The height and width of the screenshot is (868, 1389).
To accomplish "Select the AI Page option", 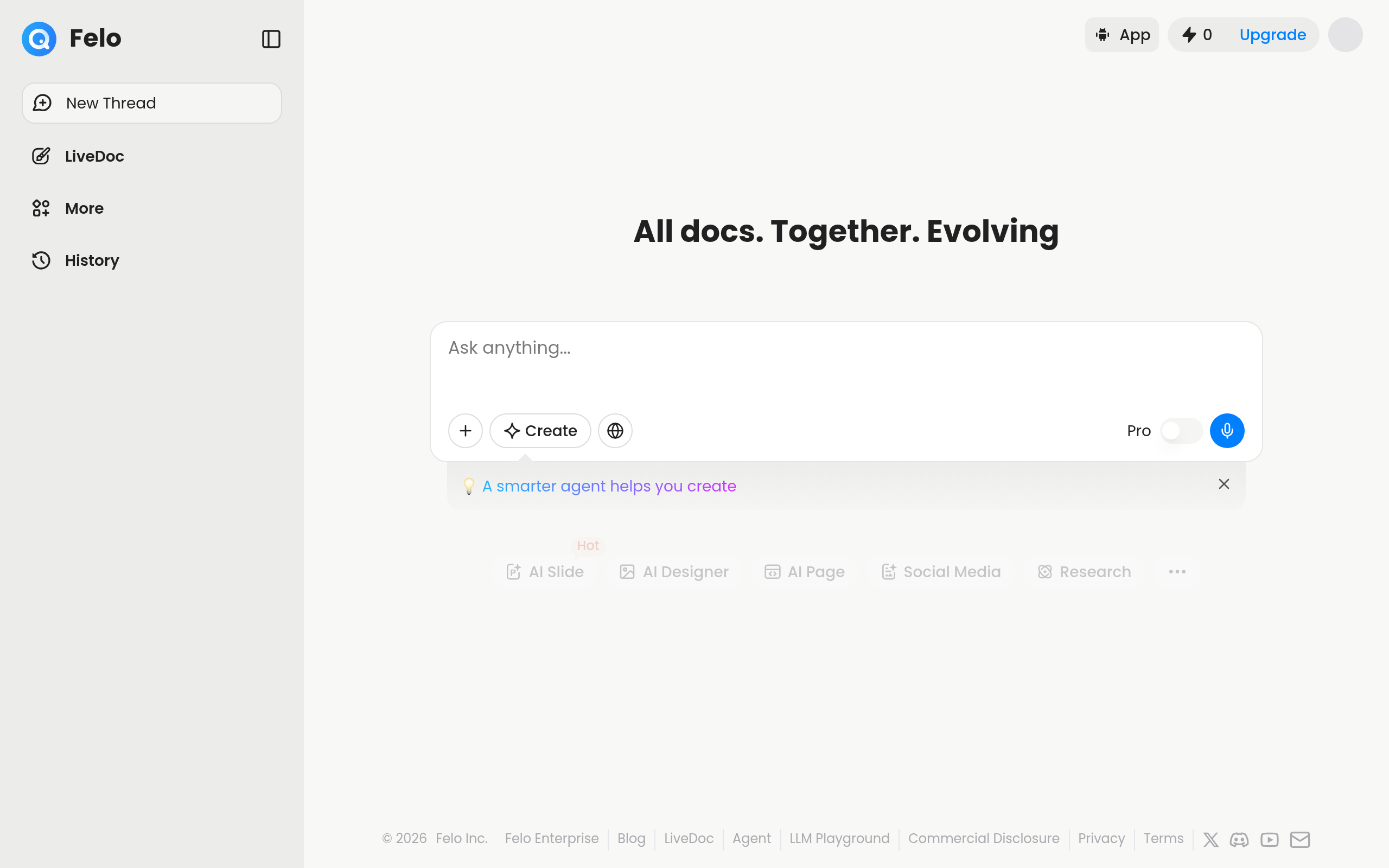I will pyautogui.click(x=804, y=572).
